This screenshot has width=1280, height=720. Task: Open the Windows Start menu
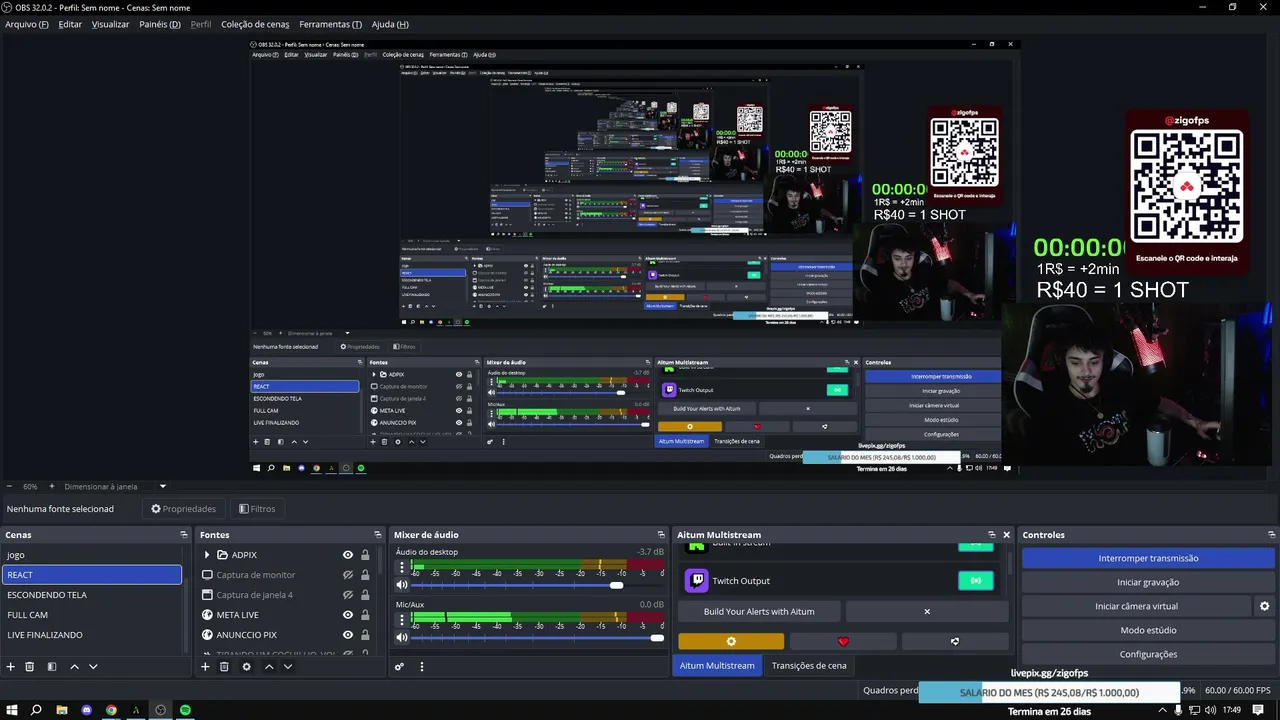(12, 710)
